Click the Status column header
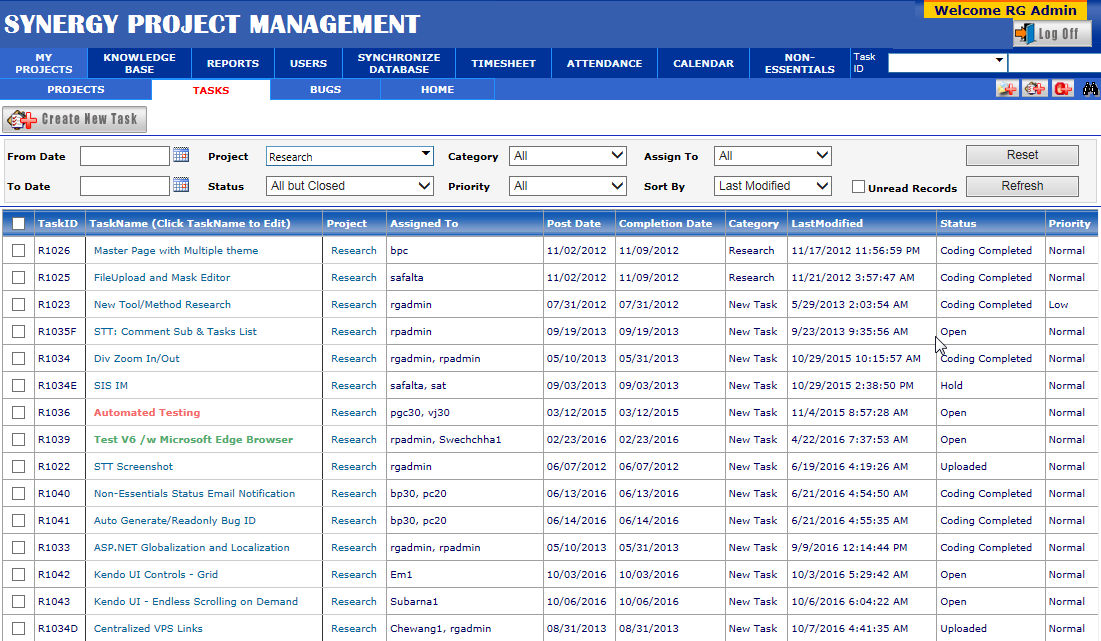The image size is (1101, 641). click(958, 223)
